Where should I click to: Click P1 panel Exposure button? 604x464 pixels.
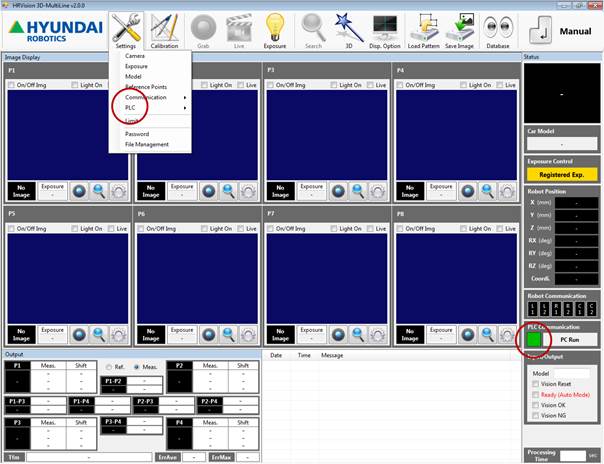pos(52,191)
